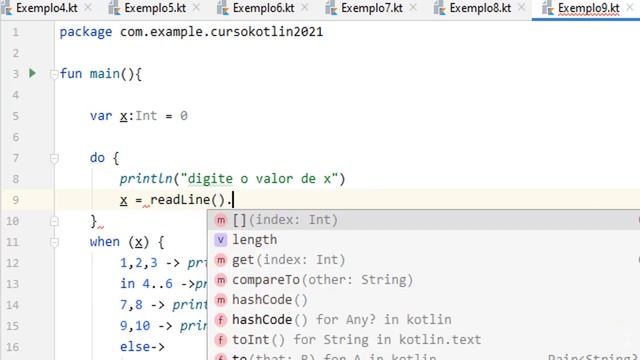
Task: Choose the length property suggestion
Action: [424, 240]
